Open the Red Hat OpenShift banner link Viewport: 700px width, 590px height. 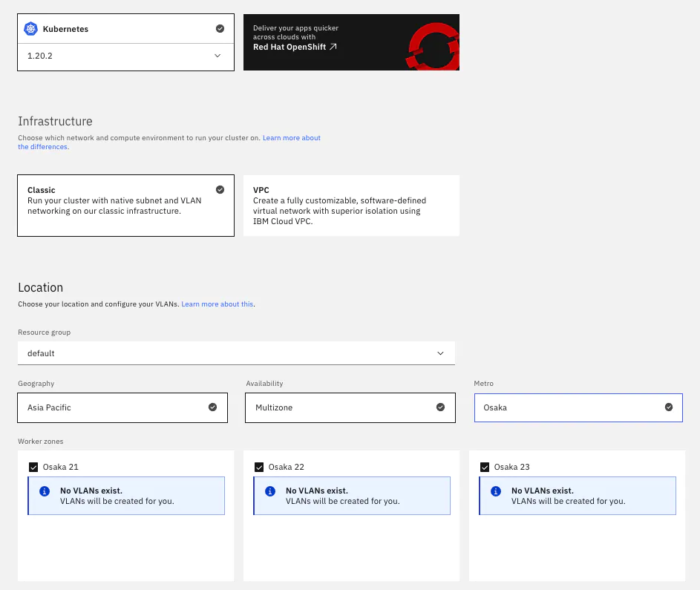click(351, 42)
